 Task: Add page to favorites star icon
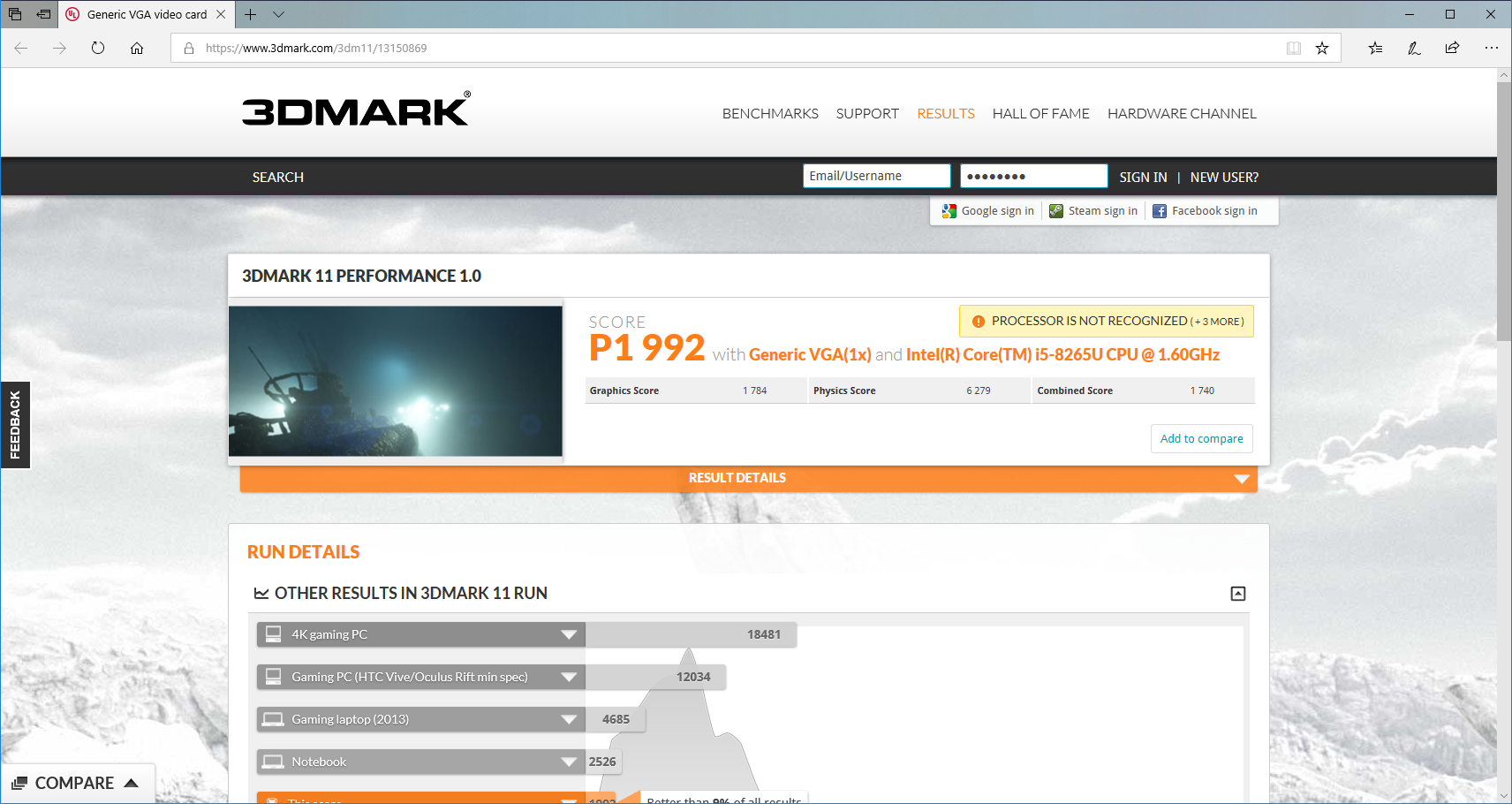tap(1322, 49)
